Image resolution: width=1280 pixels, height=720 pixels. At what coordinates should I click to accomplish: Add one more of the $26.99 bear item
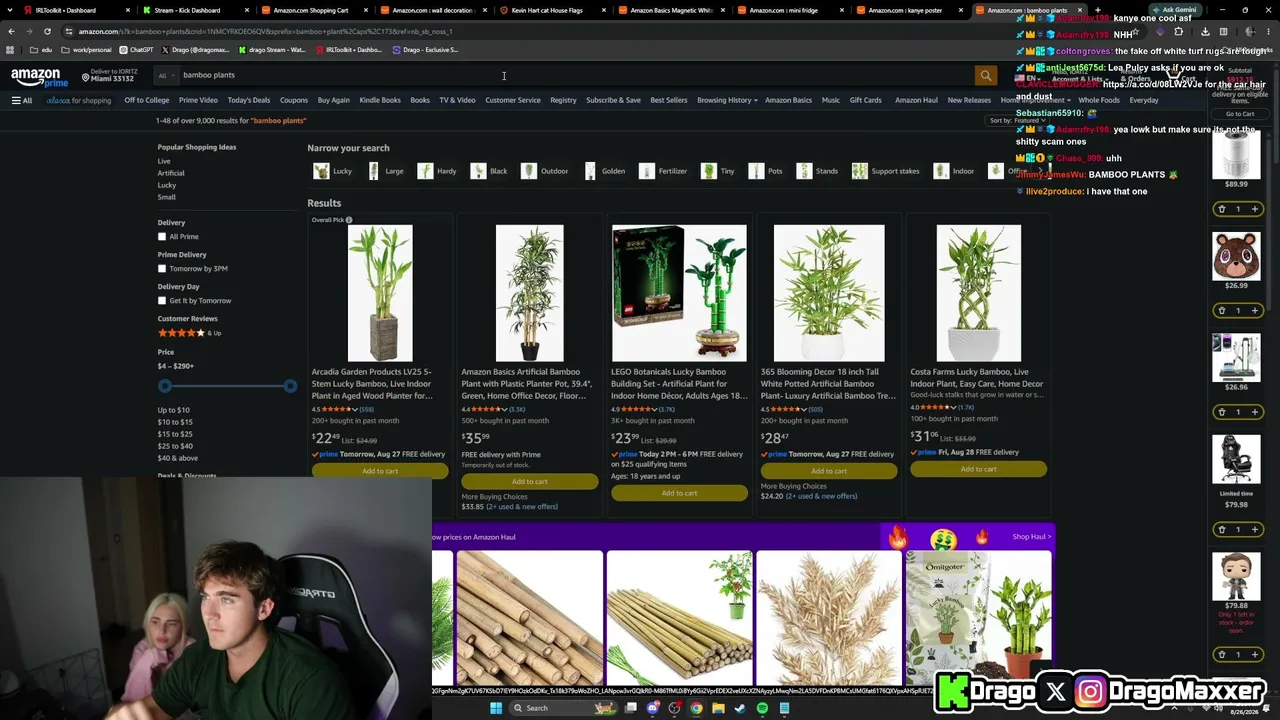(x=1254, y=310)
